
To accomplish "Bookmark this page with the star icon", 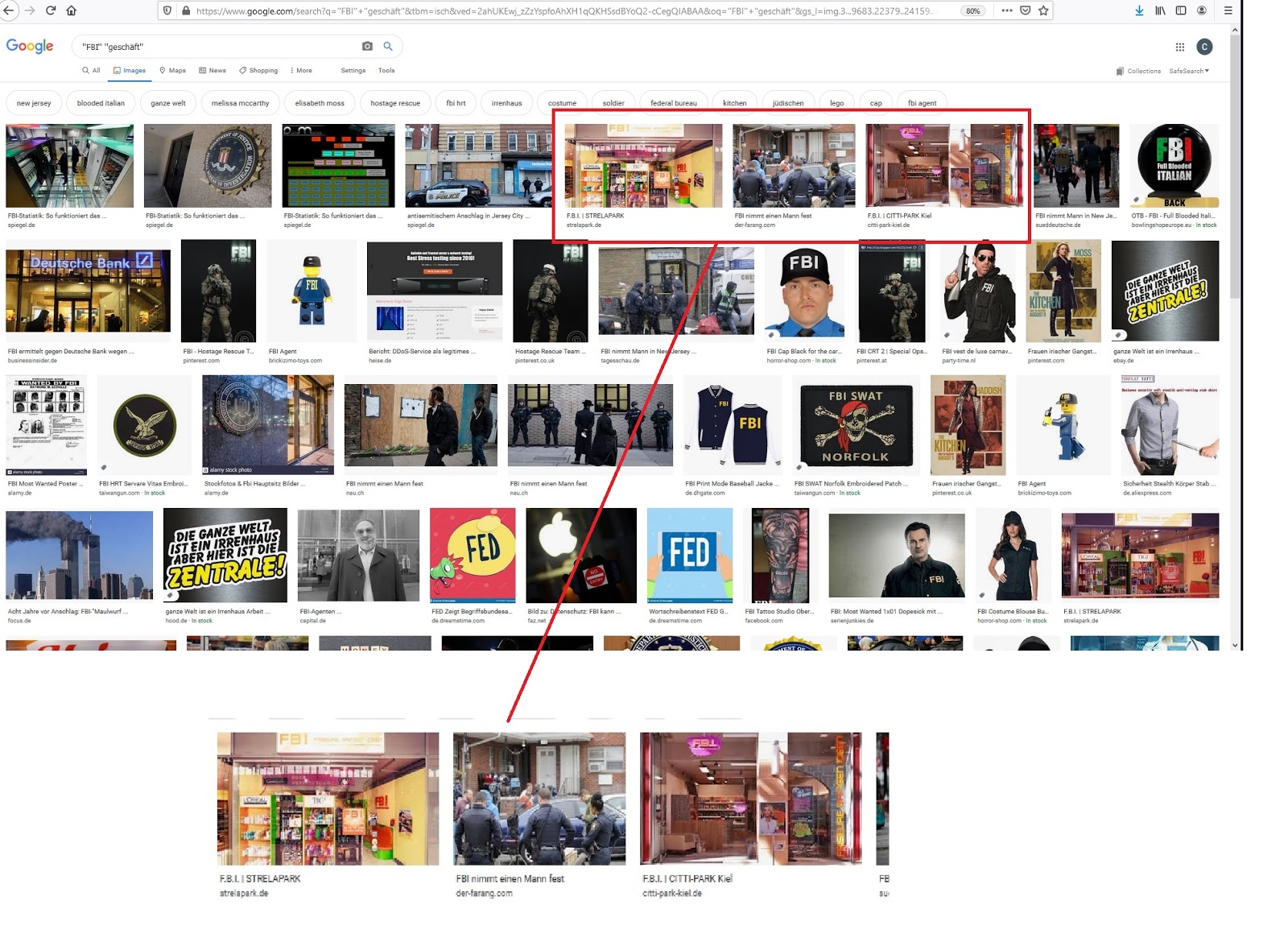I will click(1043, 10).
